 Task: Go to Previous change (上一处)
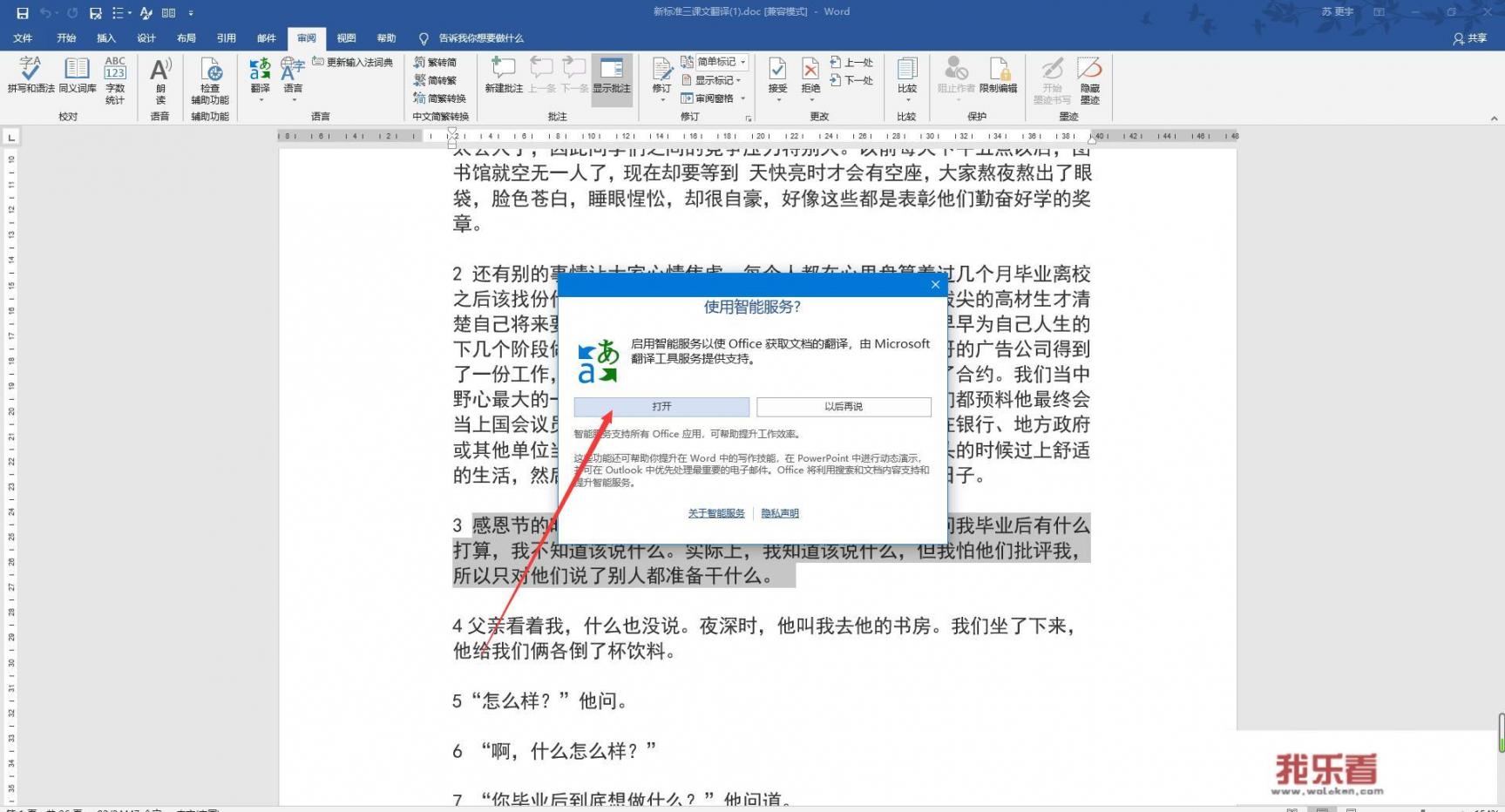click(x=851, y=62)
